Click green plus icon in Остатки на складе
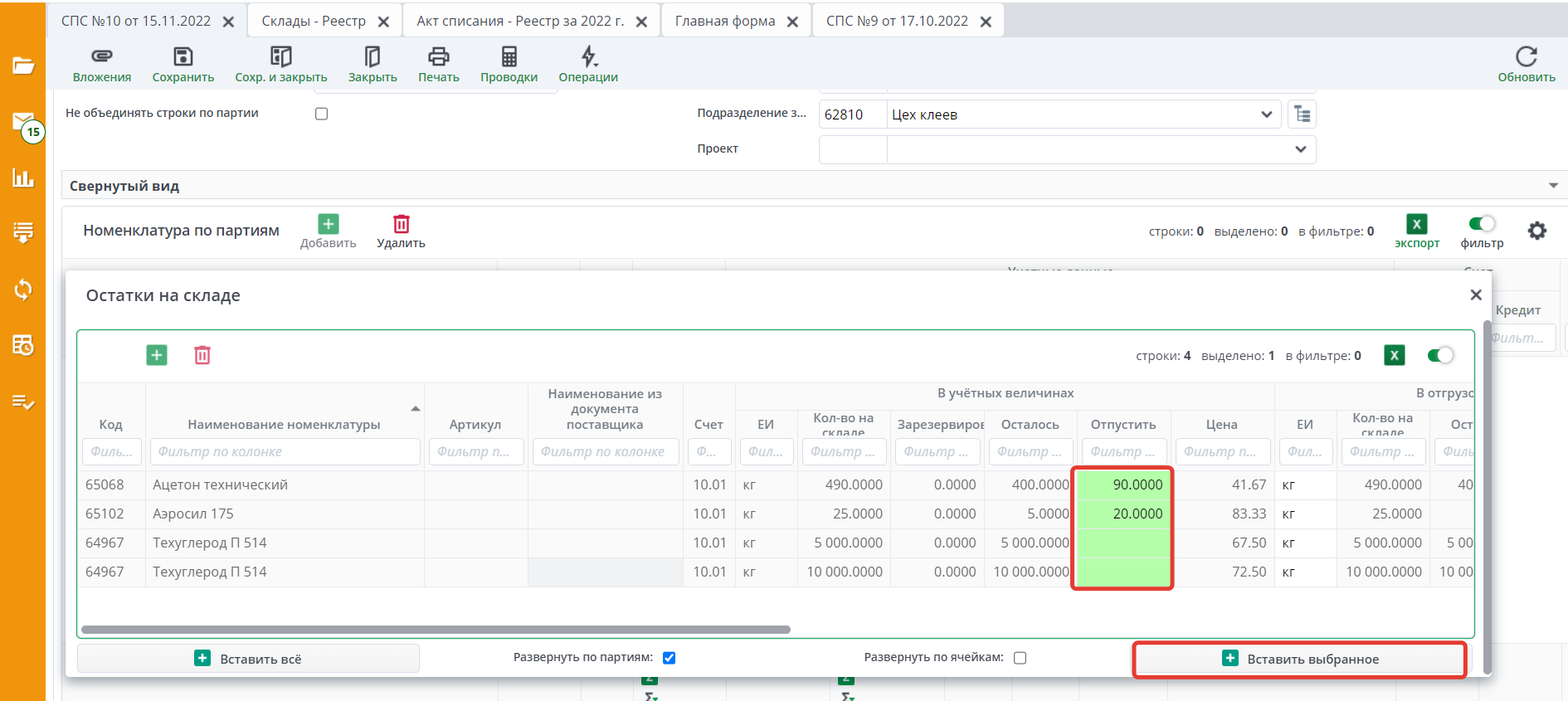1568x701 pixels. 157,355
